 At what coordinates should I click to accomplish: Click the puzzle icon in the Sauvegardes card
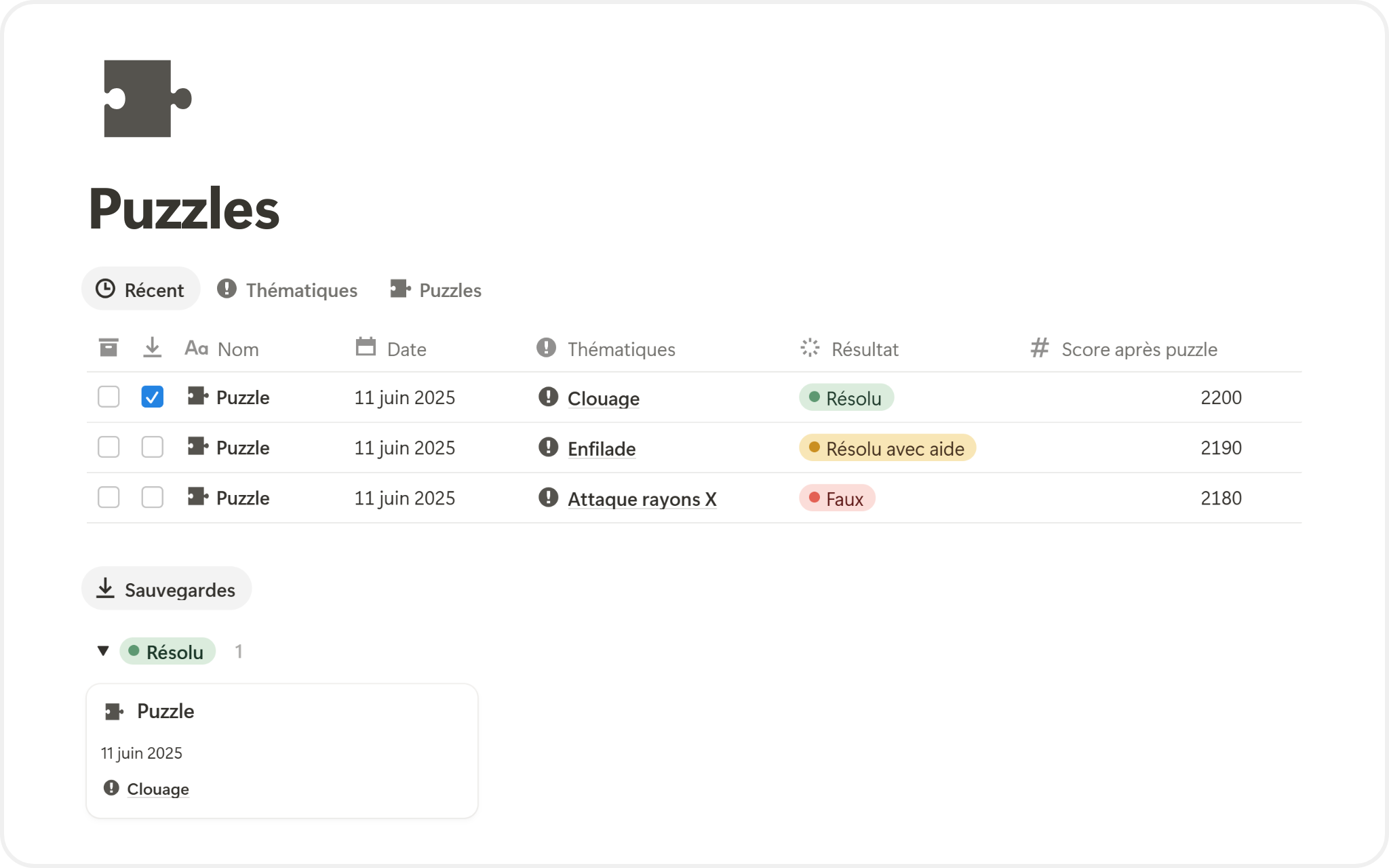point(114,711)
